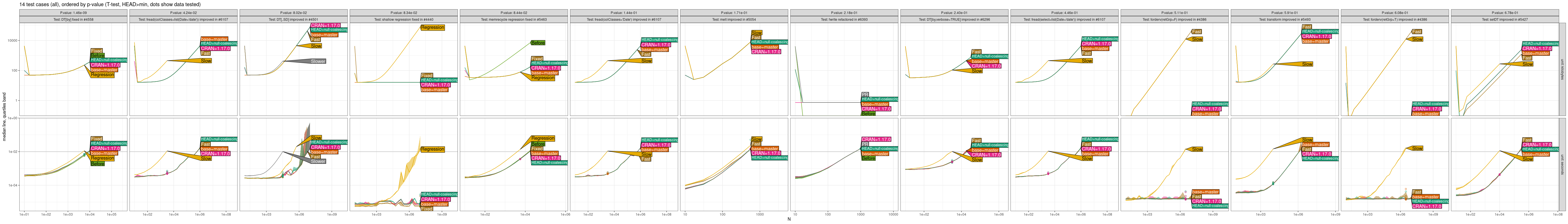Click the 'unit: seconds' row strip label

pos(1562,164)
